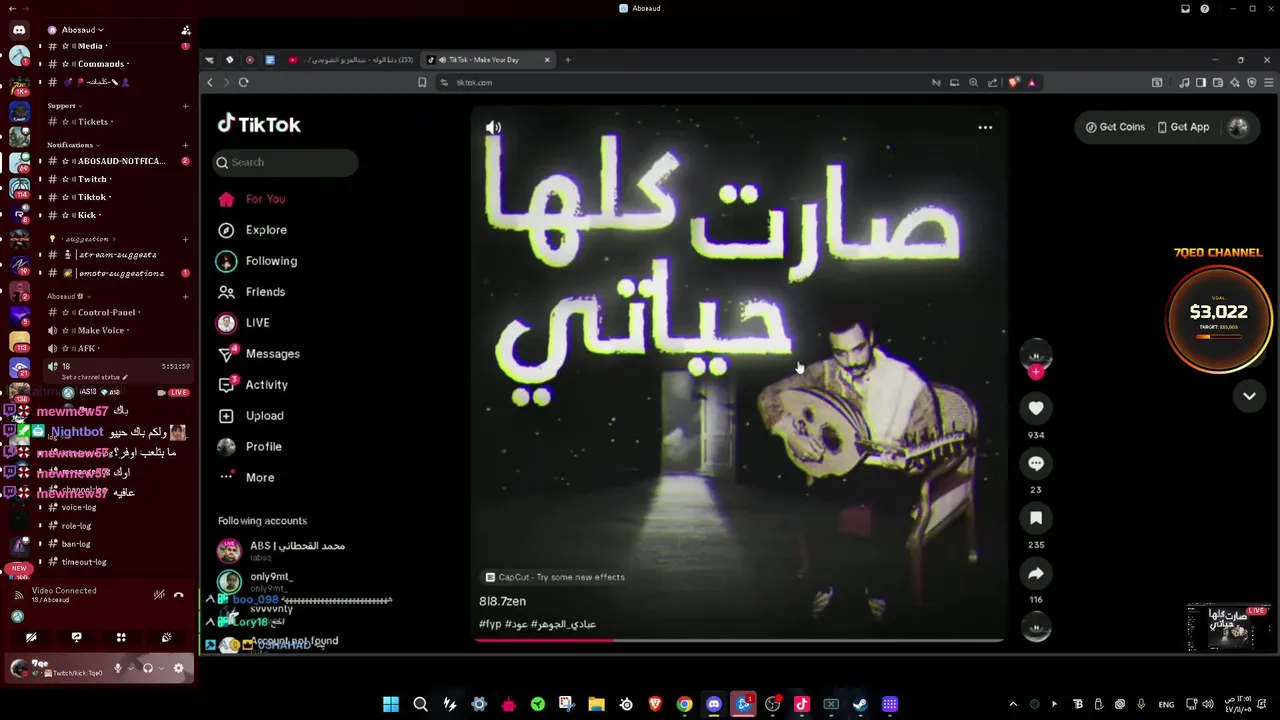Viewport: 1280px width, 720px height.
Task: Disconnect from the voice call
Action: pyautogui.click(x=178, y=595)
